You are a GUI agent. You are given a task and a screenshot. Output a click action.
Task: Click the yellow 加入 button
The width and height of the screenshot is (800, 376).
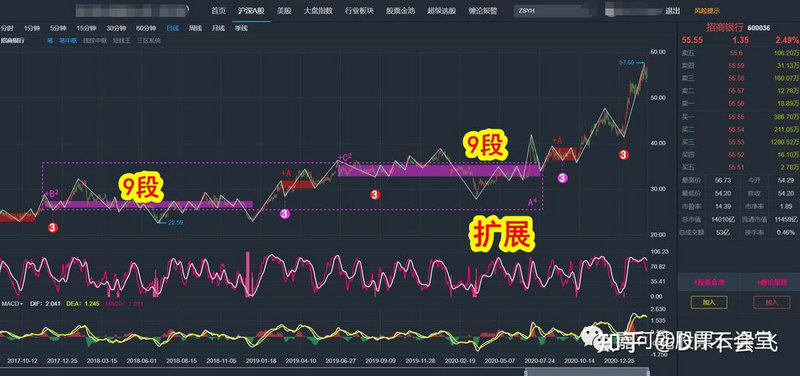pos(709,303)
